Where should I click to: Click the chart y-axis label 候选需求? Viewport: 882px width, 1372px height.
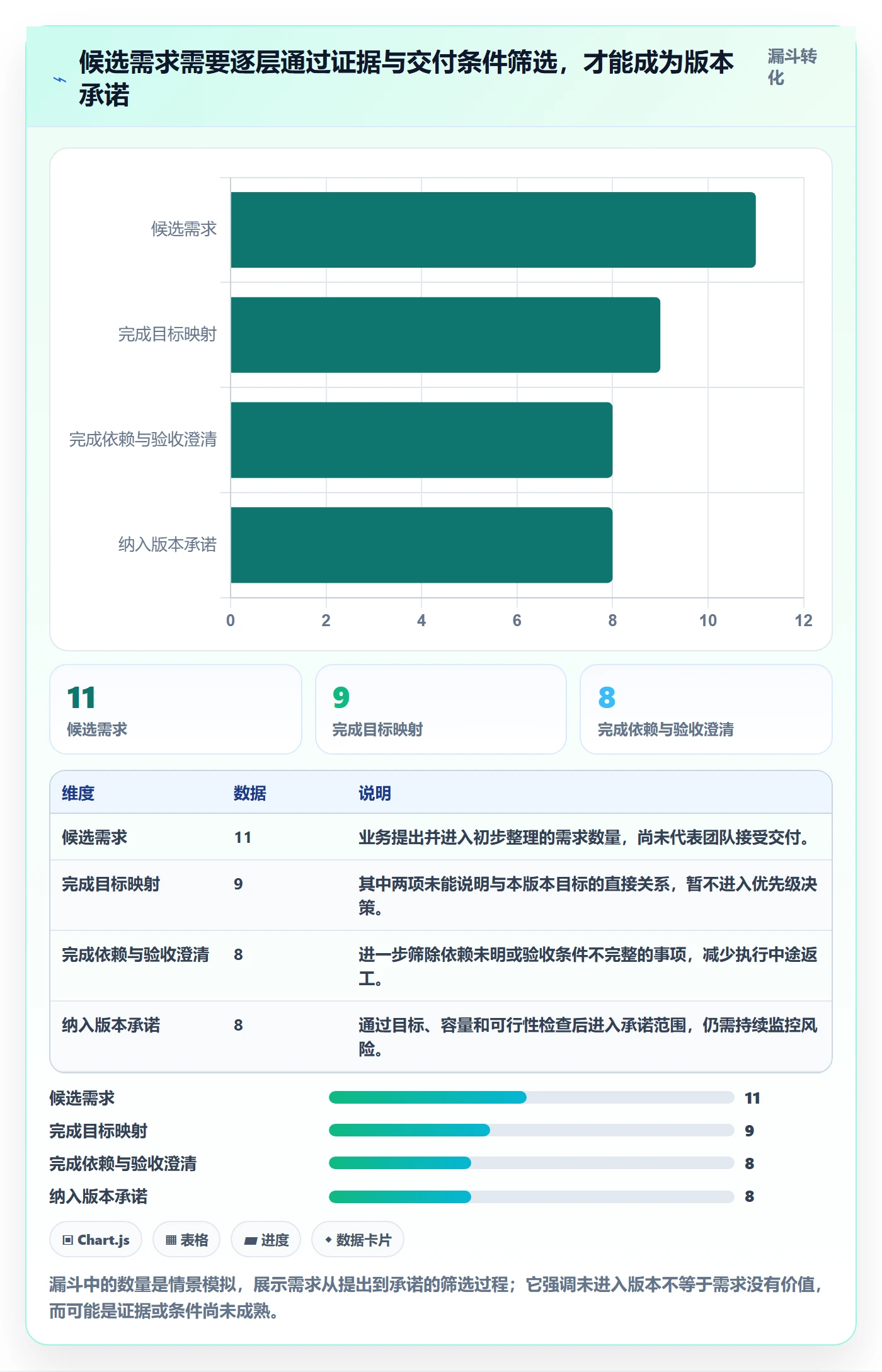184,229
